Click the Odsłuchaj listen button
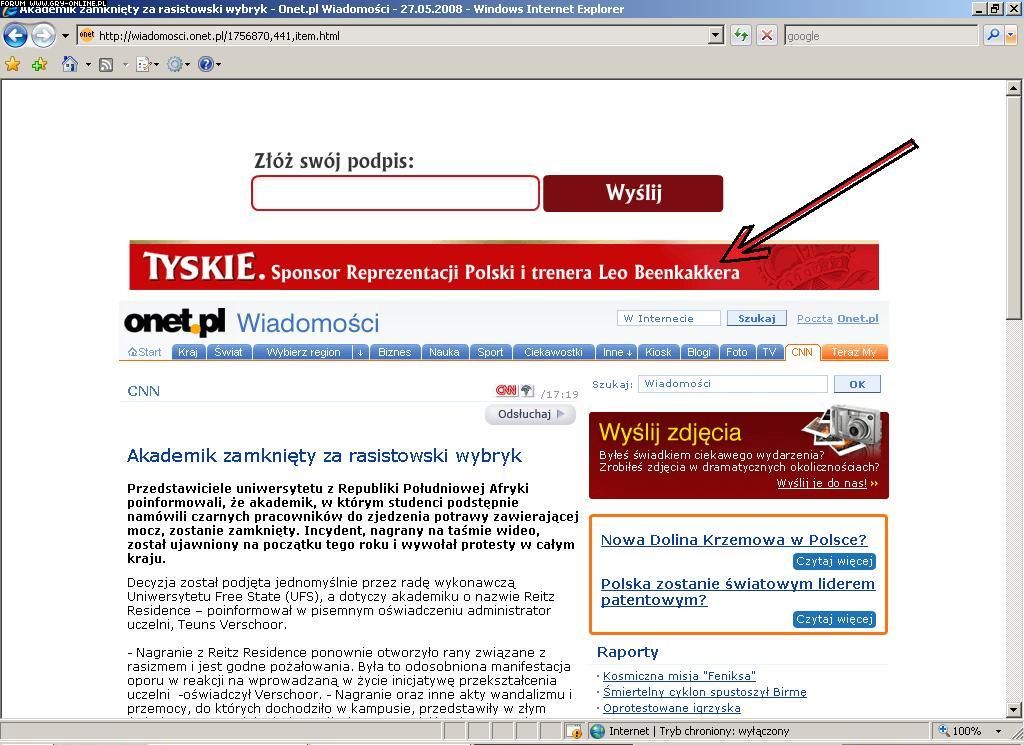The height and width of the screenshot is (745, 1024). [x=530, y=414]
